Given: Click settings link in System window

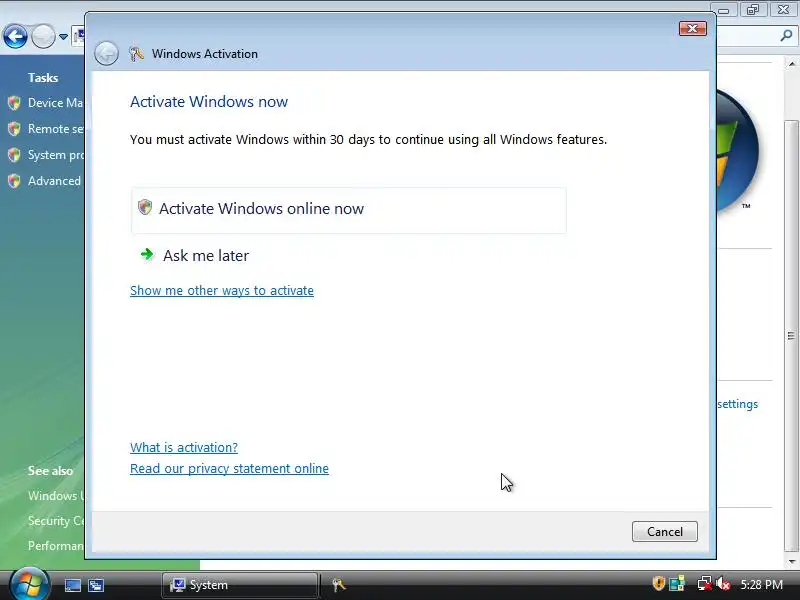Looking at the screenshot, I should coord(738,404).
